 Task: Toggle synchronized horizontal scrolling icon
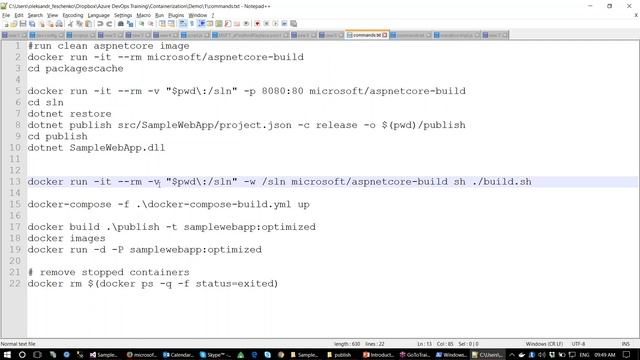coord(171,24)
